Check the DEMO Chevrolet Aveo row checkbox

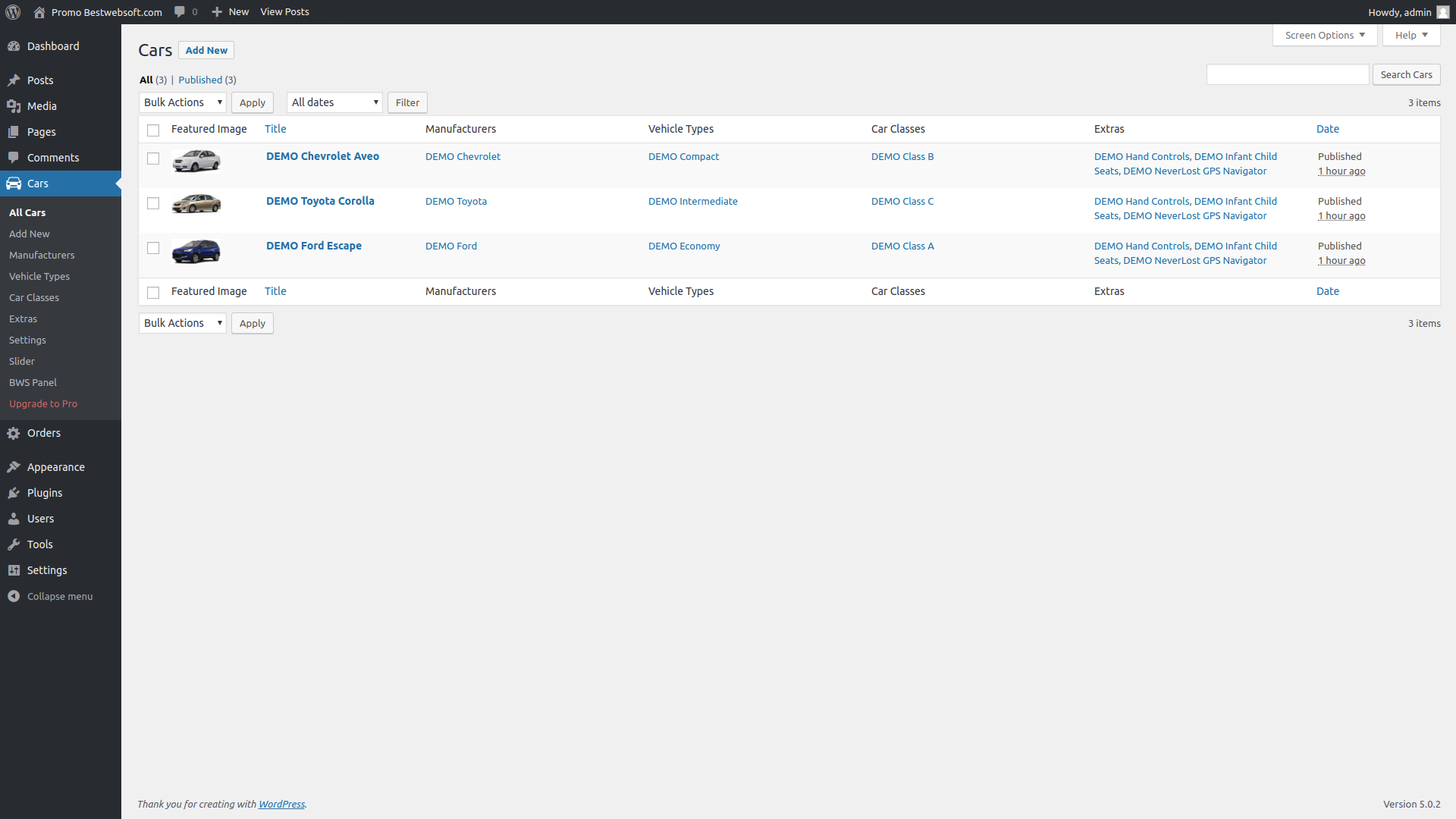click(x=153, y=158)
